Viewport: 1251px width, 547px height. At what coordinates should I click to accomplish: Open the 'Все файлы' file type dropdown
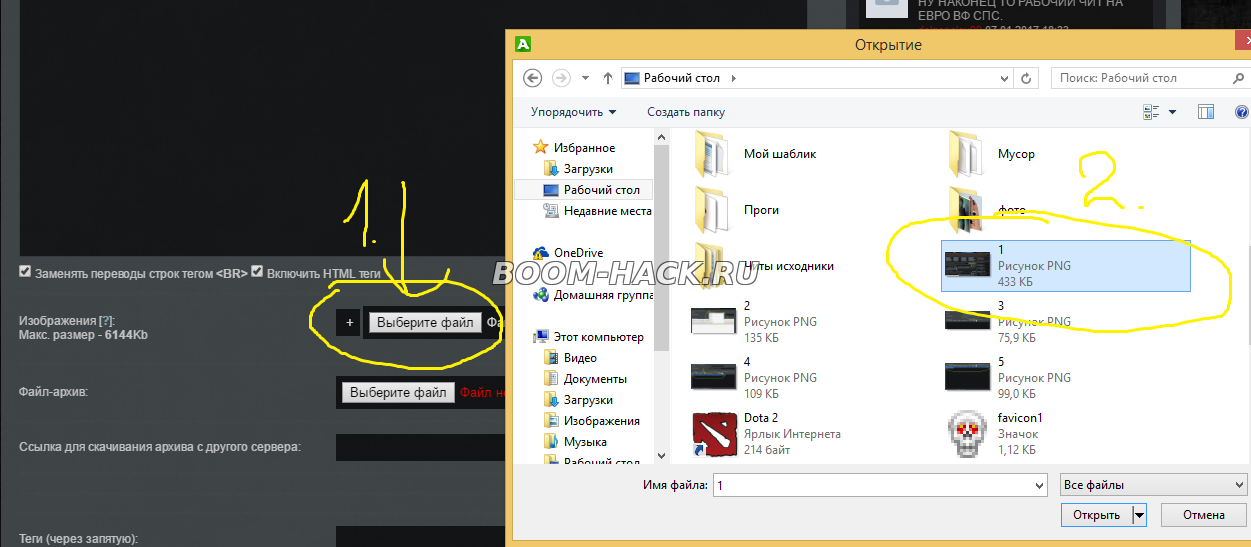coord(1153,485)
